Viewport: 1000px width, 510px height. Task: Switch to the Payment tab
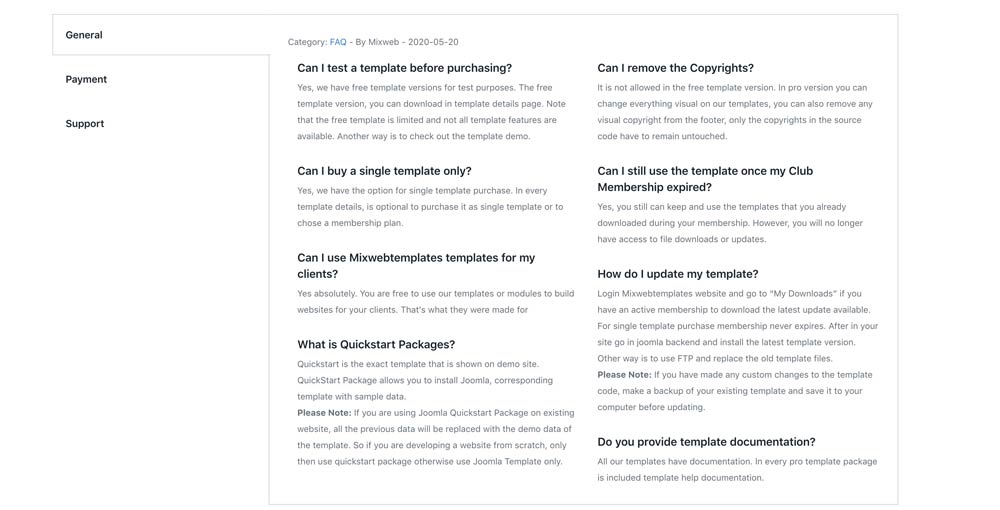click(86, 79)
